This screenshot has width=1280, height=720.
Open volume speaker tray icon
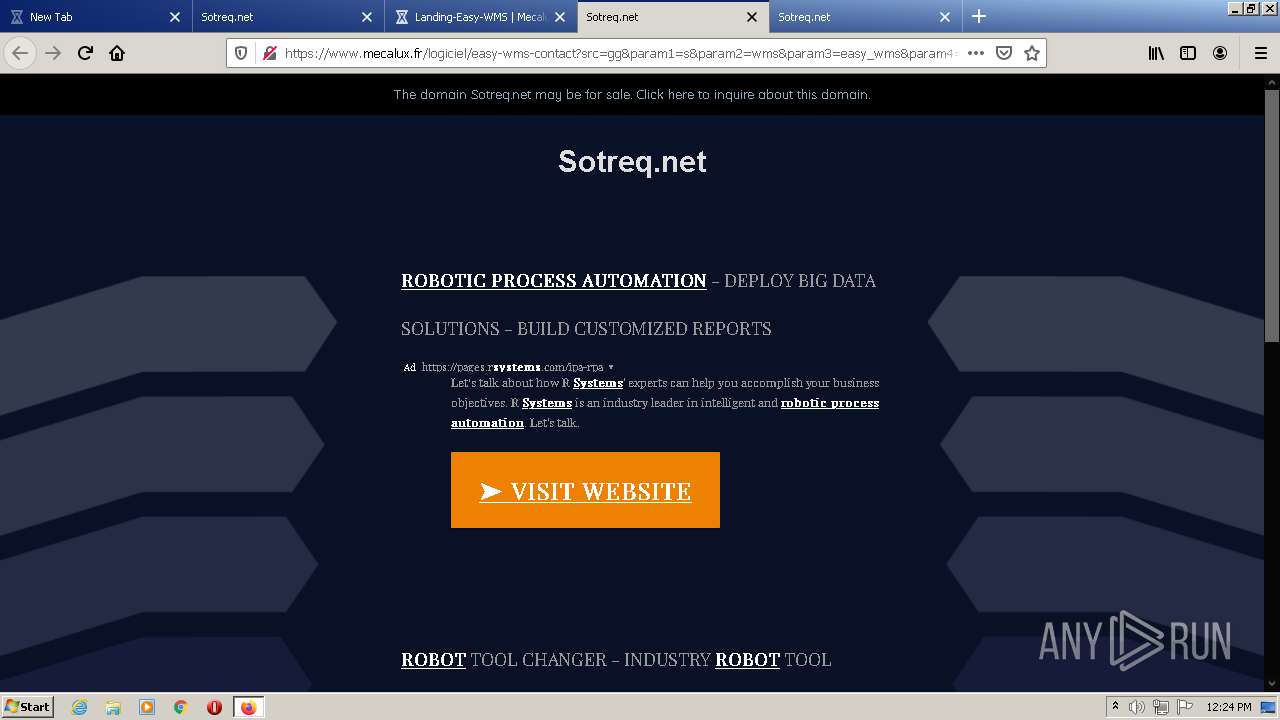pos(1137,707)
